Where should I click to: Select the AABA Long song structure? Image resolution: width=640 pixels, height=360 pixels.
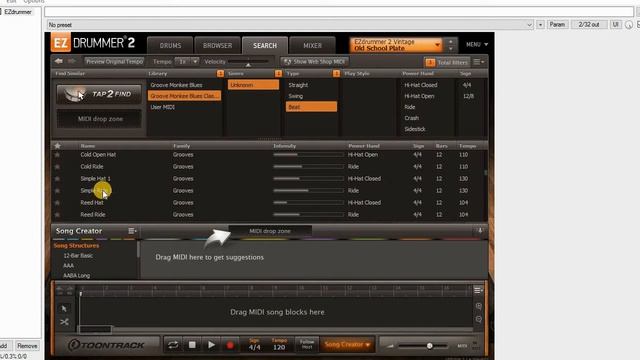click(x=76, y=276)
